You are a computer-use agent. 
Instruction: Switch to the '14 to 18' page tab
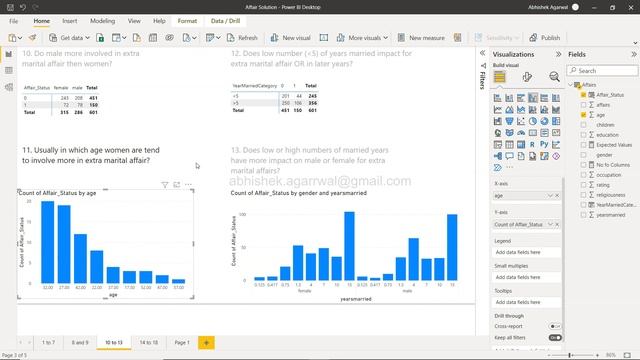149,342
